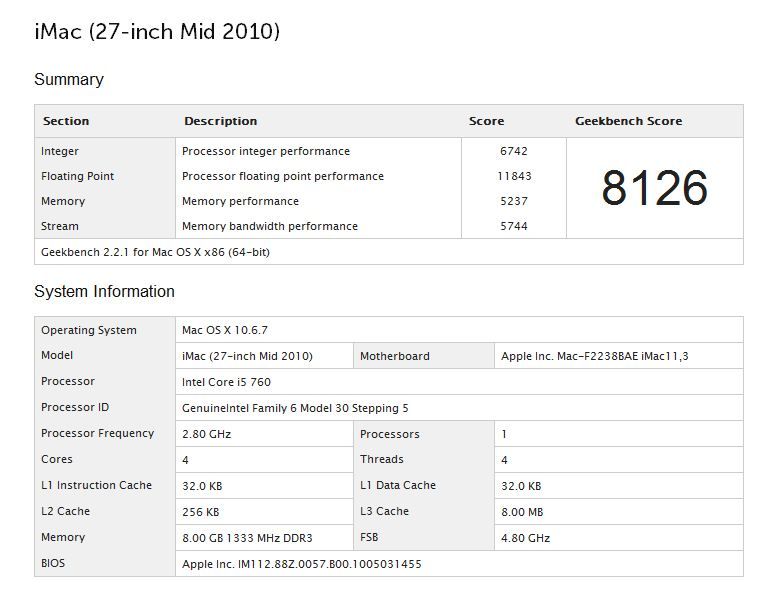Click the 'Processor ID' label
This screenshot has width=758, height=597.
click(75, 408)
